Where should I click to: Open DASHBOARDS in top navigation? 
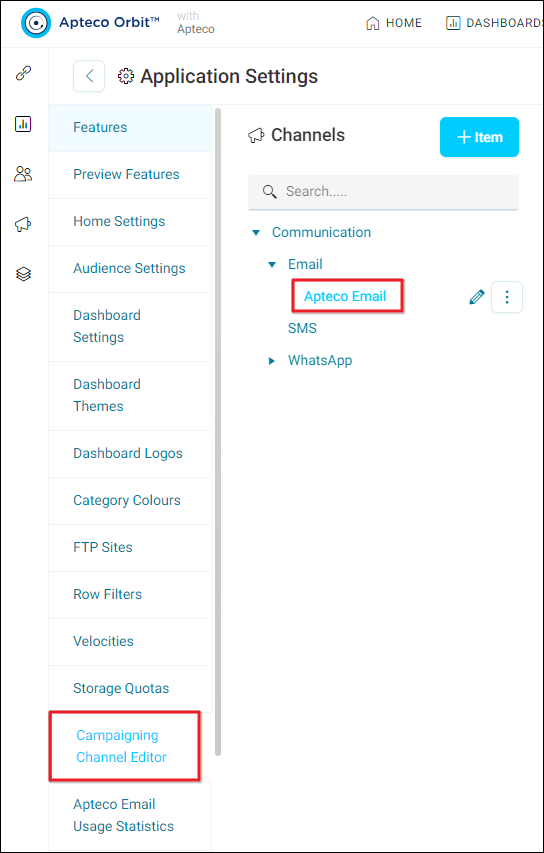pos(494,23)
